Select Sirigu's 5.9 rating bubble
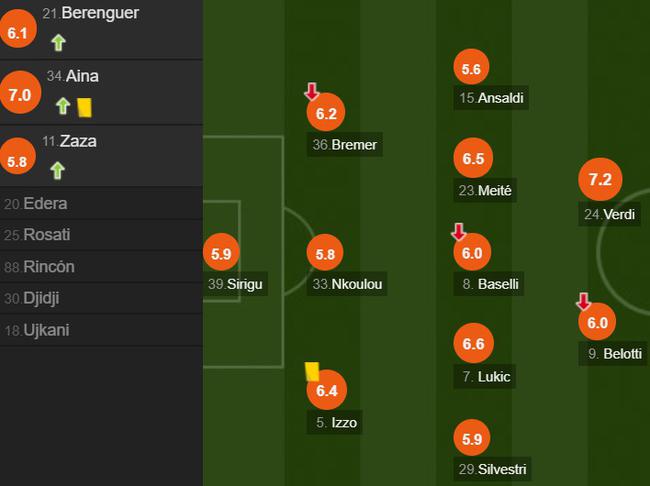Viewport: 650px width, 486px height. click(221, 254)
